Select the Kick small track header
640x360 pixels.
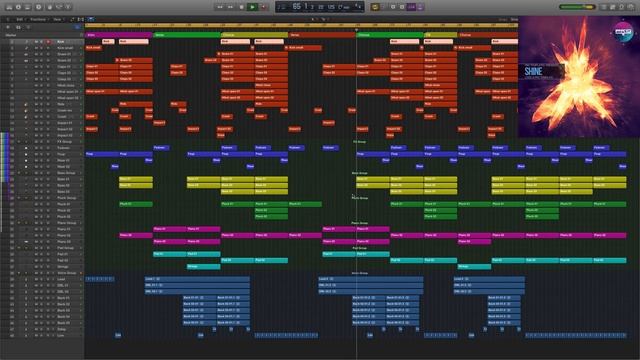(42, 48)
